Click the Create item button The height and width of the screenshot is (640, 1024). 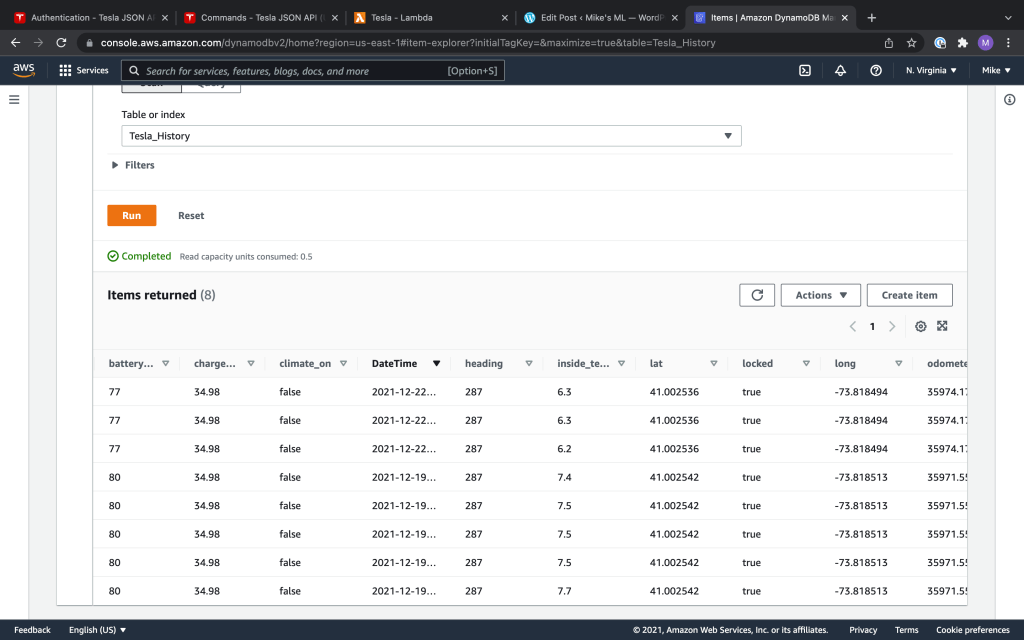909,295
